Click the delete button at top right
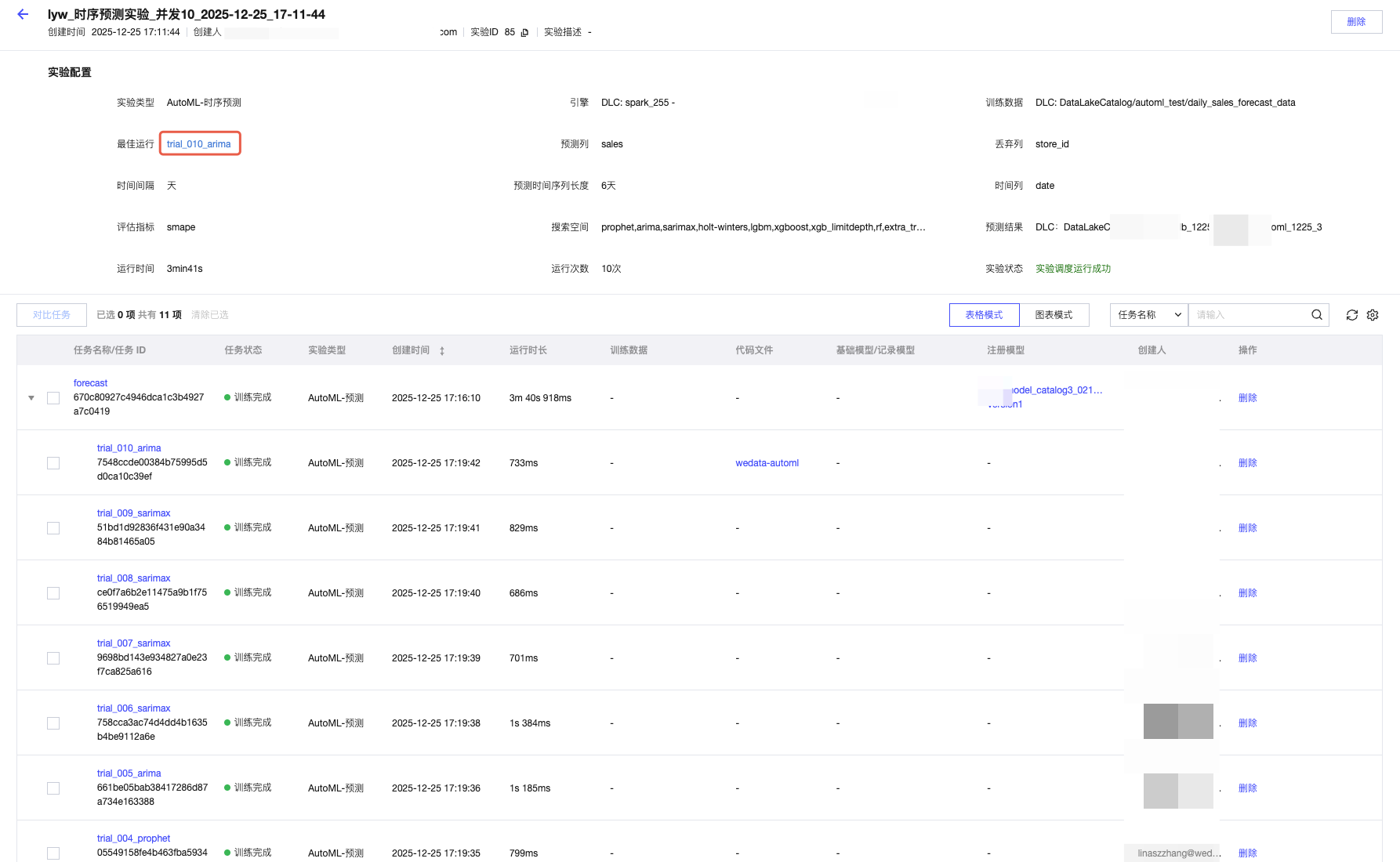The image size is (1400, 862). 1356,22
